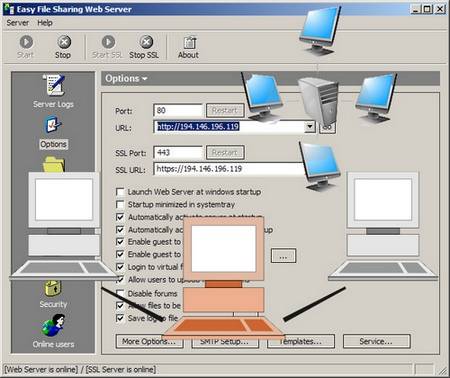Open the Service... dialog
Screen dimensions: 450x378
tap(377, 341)
